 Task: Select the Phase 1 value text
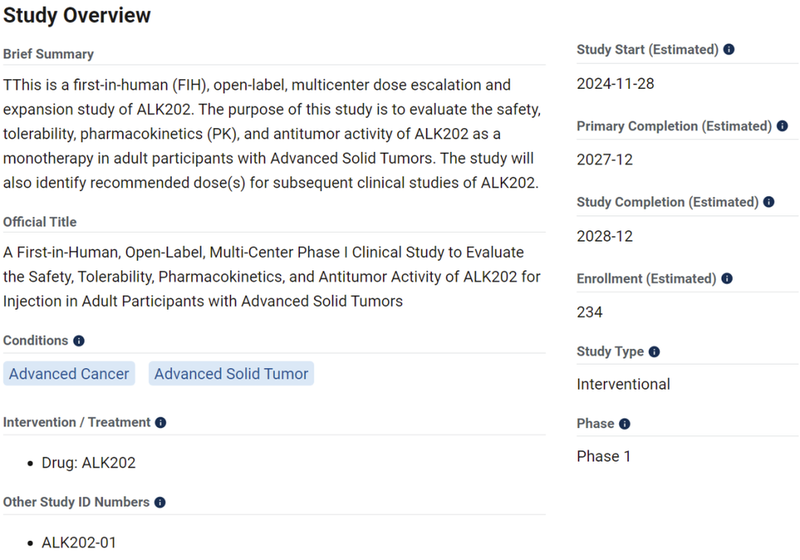tap(604, 457)
